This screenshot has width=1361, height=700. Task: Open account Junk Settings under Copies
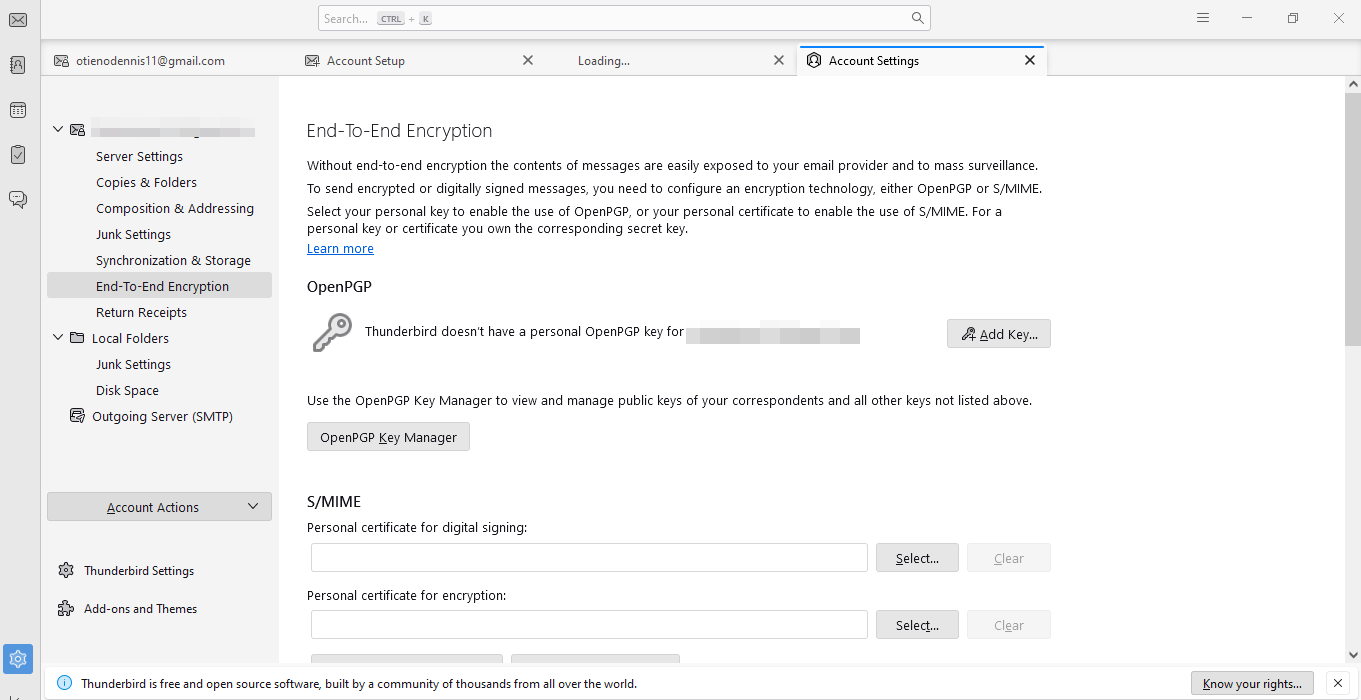(x=133, y=234)
